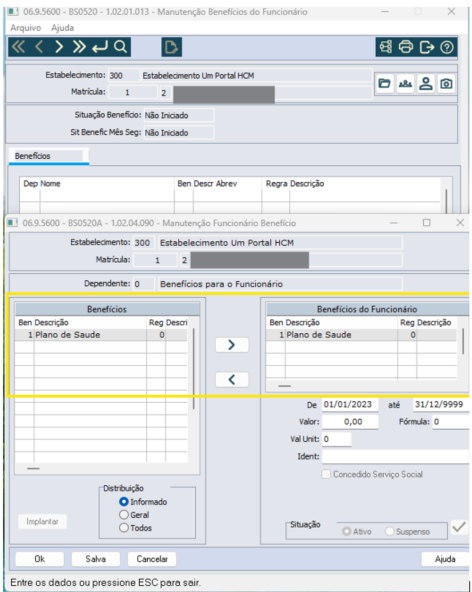
Task: Move benefit right with the arrow button
Action: (x=232, y=345)
